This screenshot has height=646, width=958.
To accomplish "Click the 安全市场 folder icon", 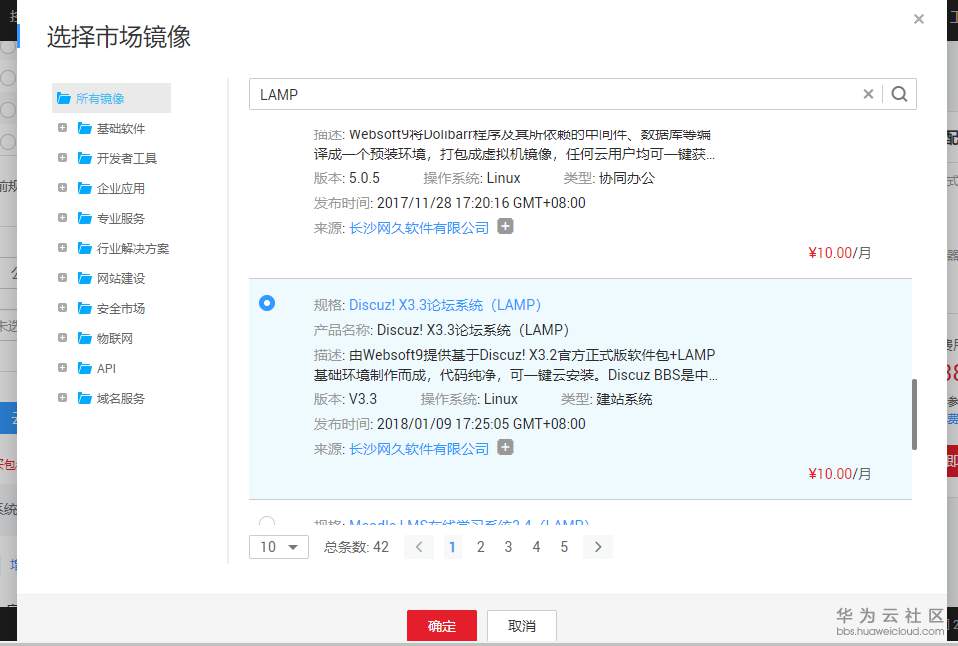I will (x=84, y=308).
